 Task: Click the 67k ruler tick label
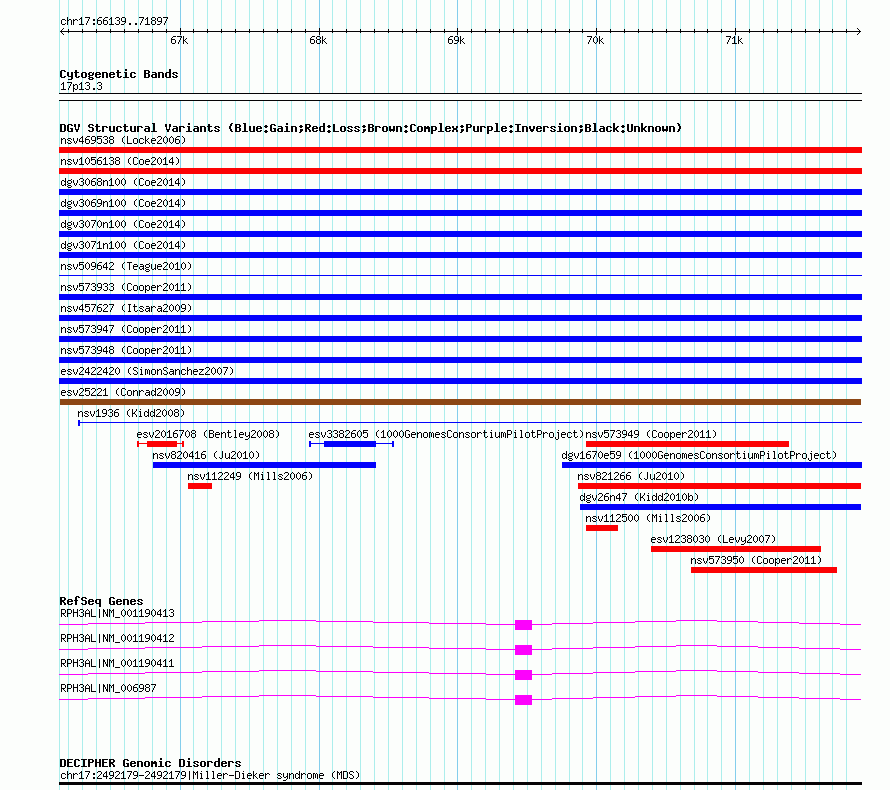(179, 40)
